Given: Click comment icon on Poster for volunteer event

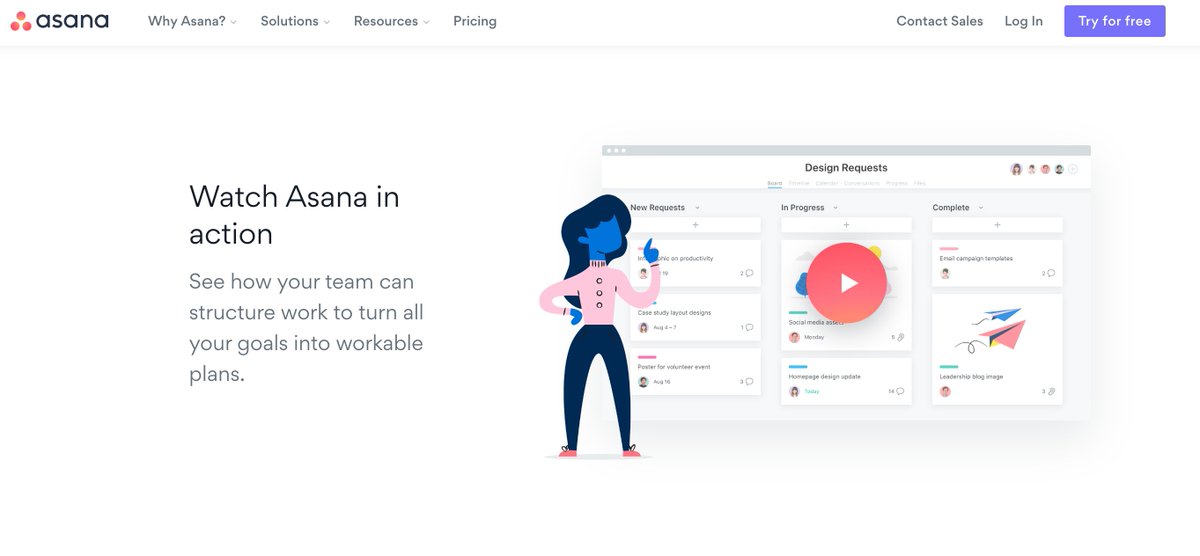Looking at the screenshot, I should (749, 381).
